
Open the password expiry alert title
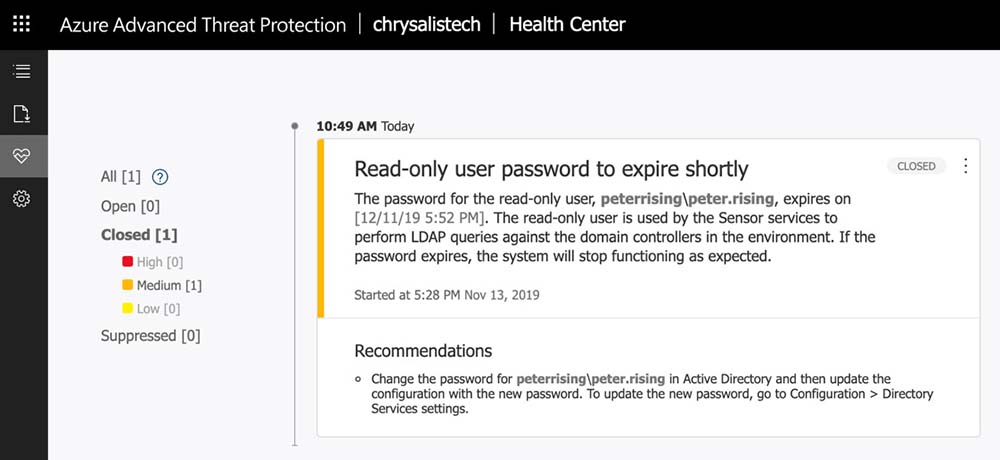pos(551,169)
